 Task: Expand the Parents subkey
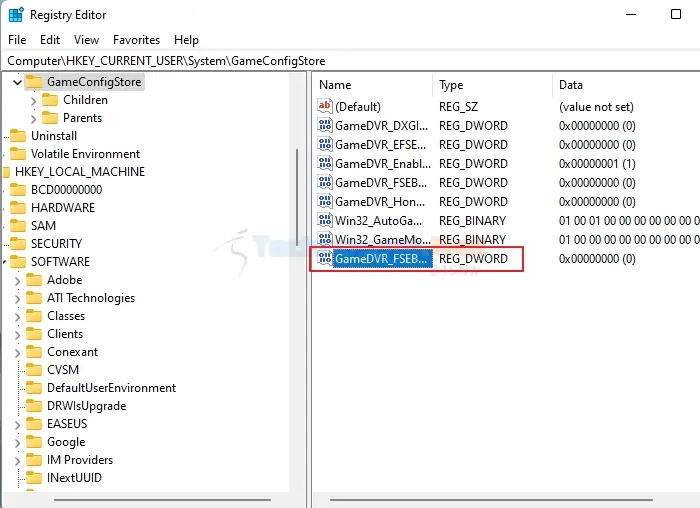[33, 118]
